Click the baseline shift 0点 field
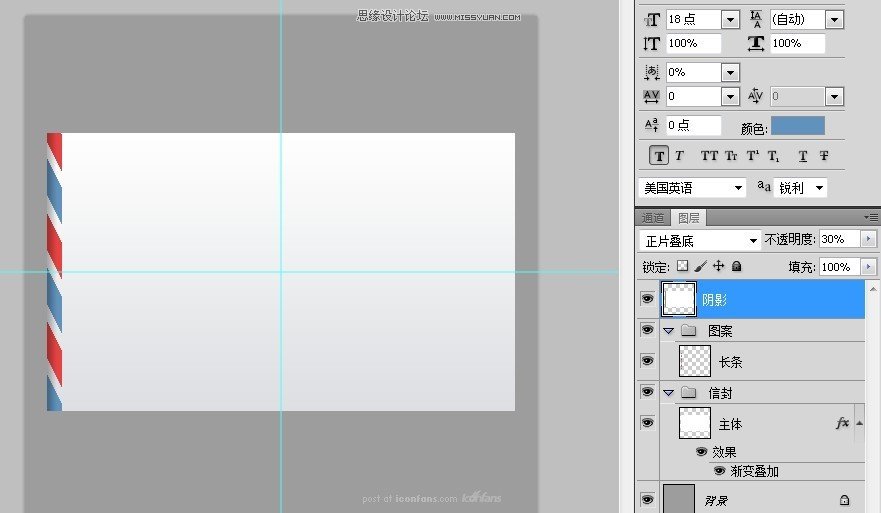The image size is (881, 513). (x=693, y=125)
